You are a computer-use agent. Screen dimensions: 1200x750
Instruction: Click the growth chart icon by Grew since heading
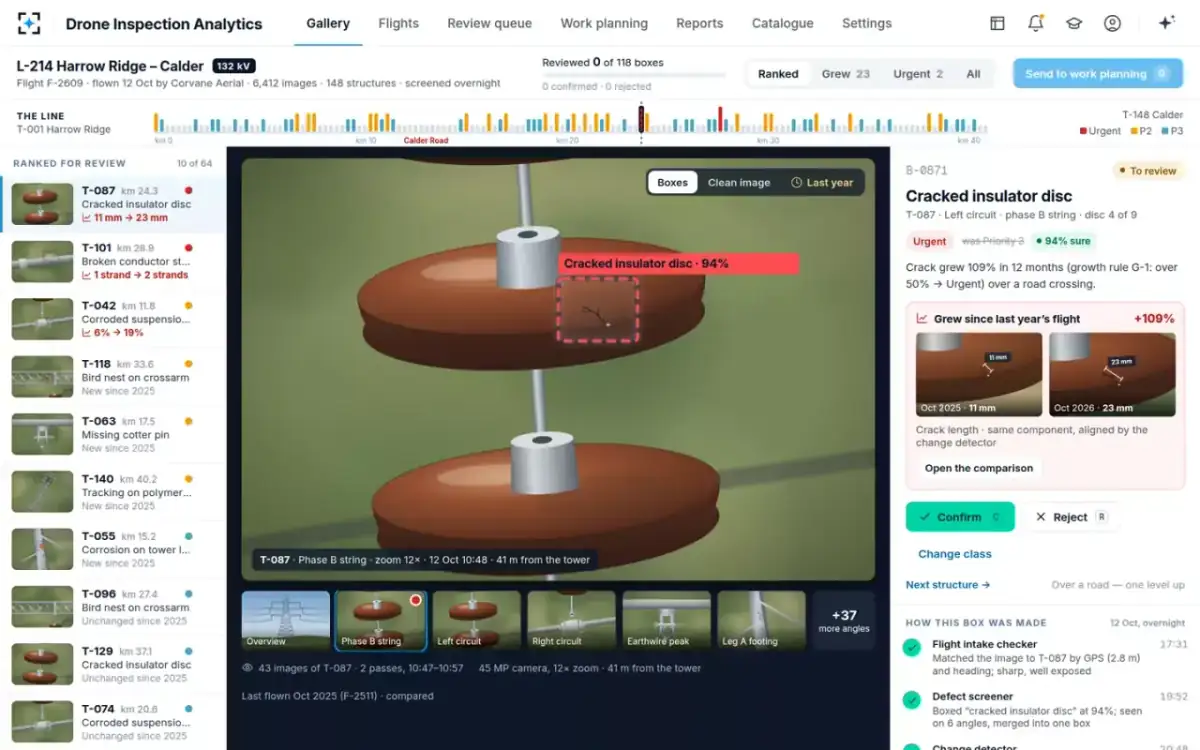922,319
